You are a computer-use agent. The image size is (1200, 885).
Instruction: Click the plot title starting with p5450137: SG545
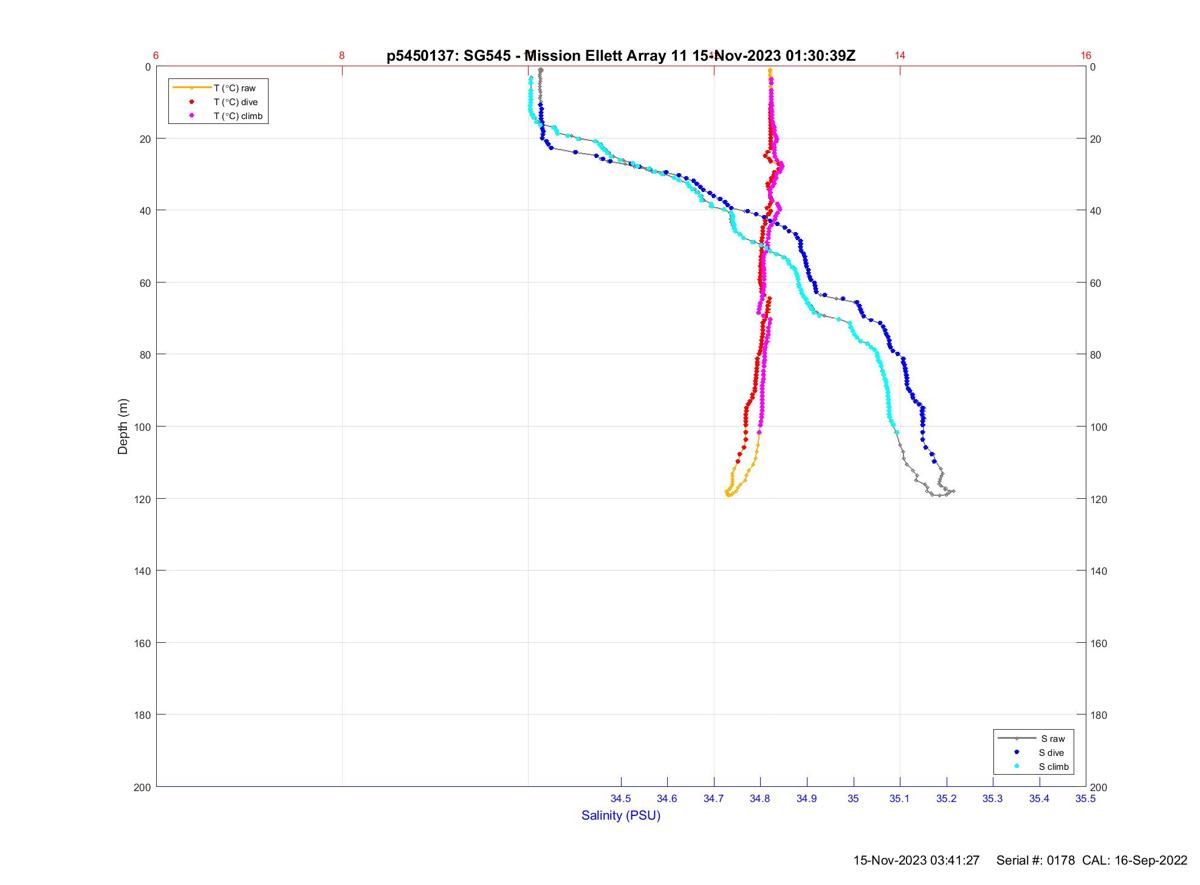click(621, 56)
